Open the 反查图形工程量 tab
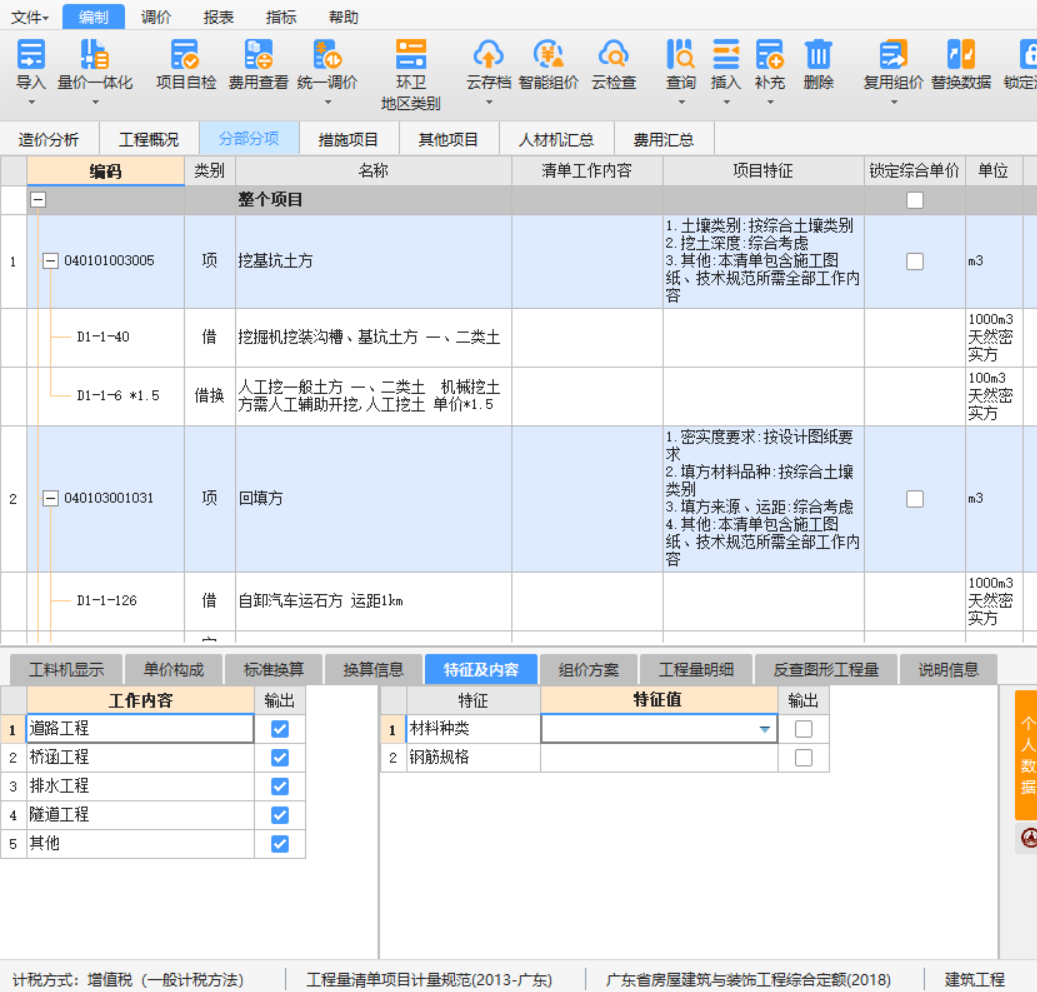1037x992 pixels. pyautogui.click(x=825, y=669)
